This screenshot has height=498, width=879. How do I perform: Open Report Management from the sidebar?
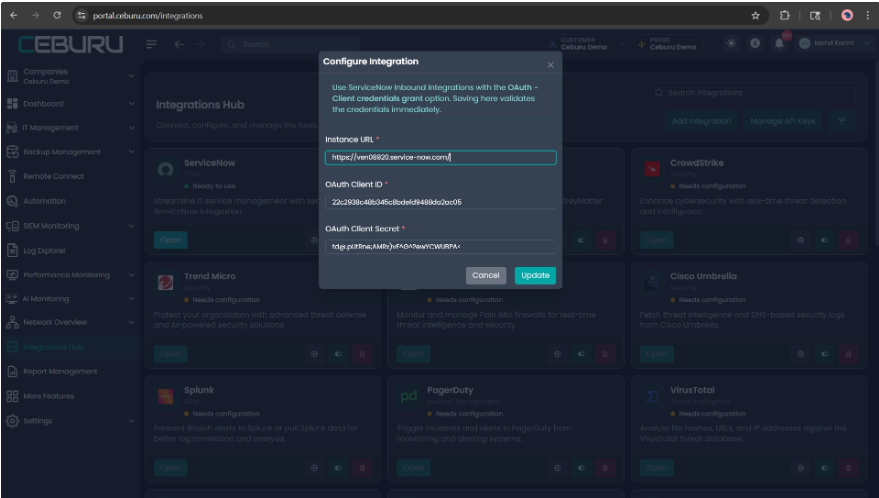coord(71,371)
